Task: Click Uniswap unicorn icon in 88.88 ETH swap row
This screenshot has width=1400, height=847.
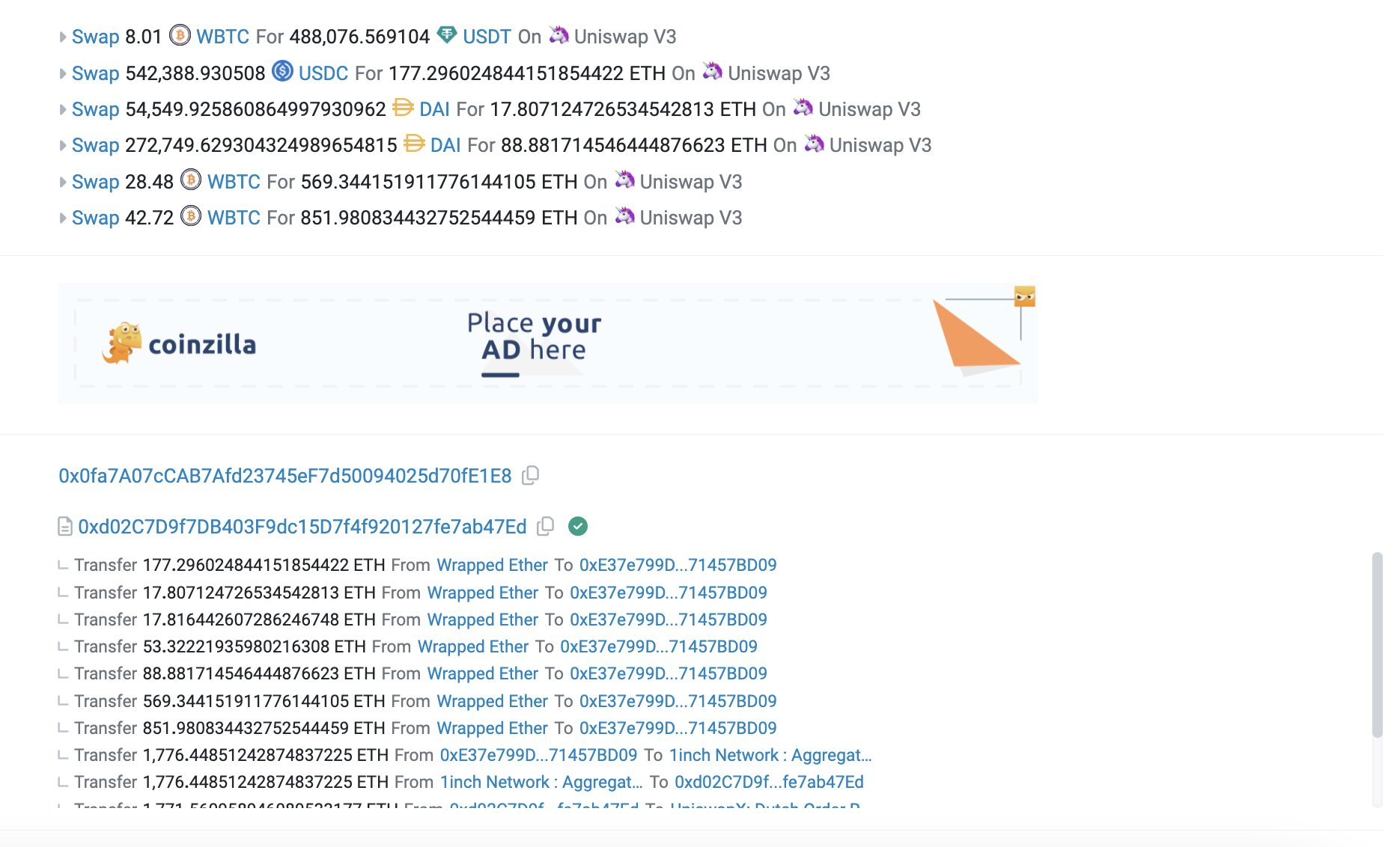Action: [815, 143]
